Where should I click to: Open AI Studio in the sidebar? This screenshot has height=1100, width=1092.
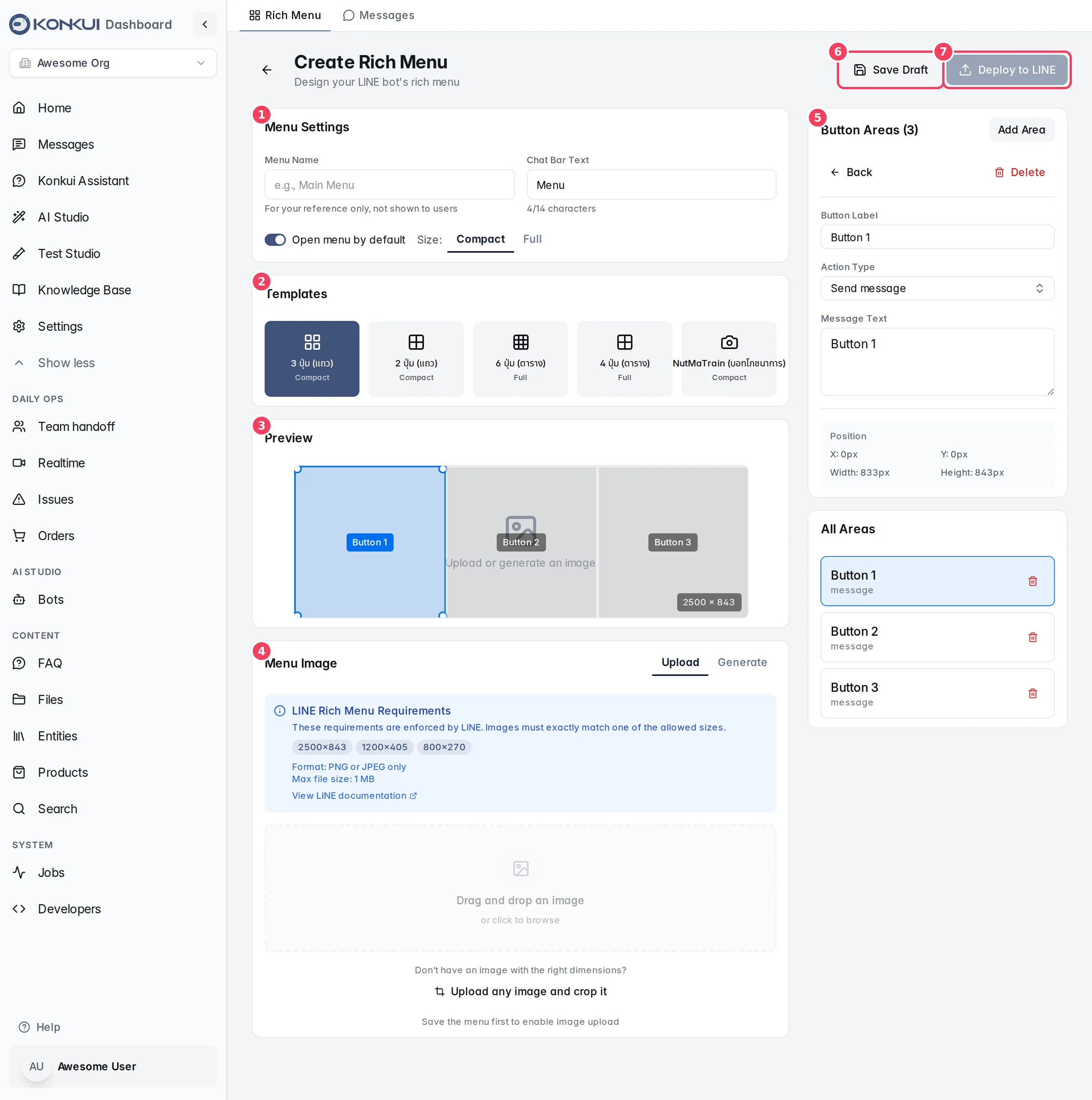click(x=113, y=218)
